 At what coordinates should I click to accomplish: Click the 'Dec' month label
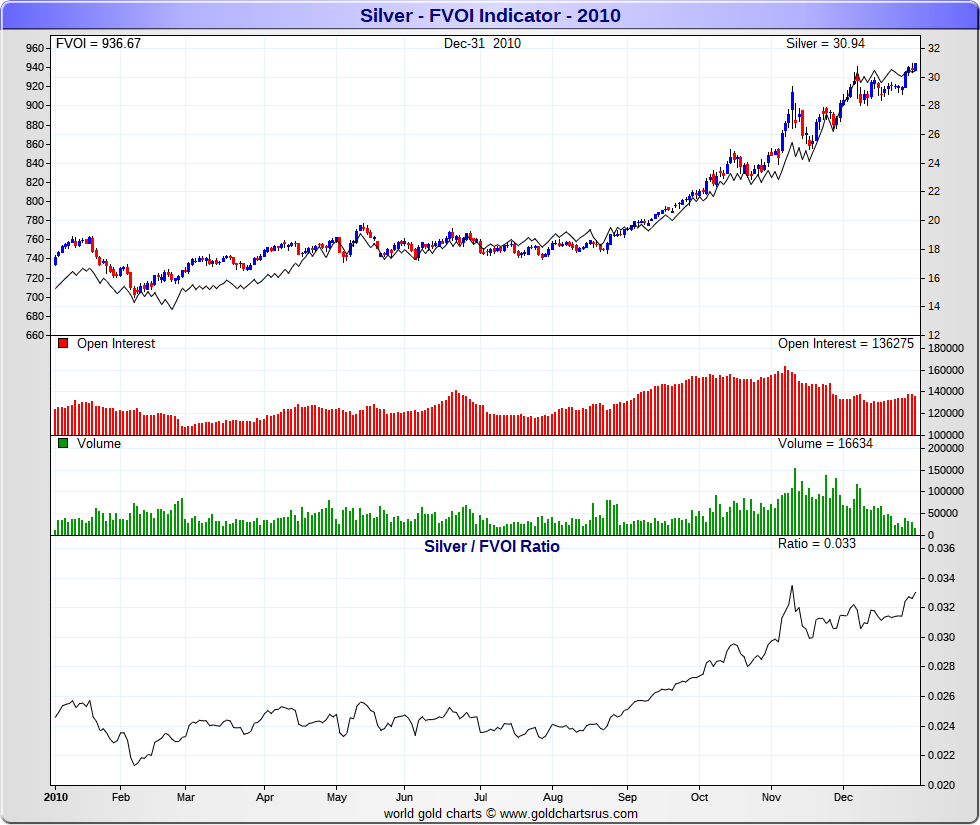[x=843, y=797]
